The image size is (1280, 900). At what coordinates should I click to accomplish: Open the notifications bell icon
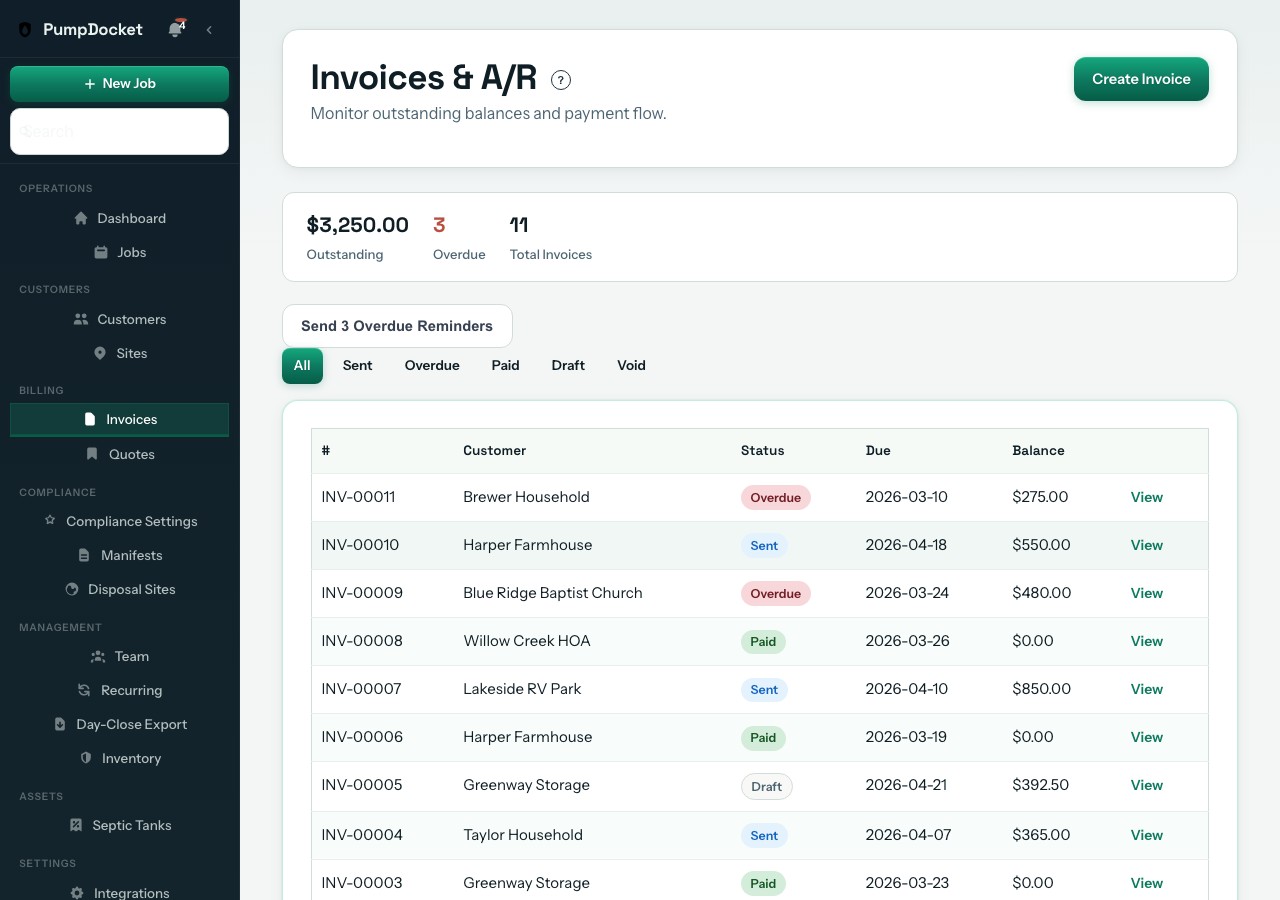[x=176, y=29]
